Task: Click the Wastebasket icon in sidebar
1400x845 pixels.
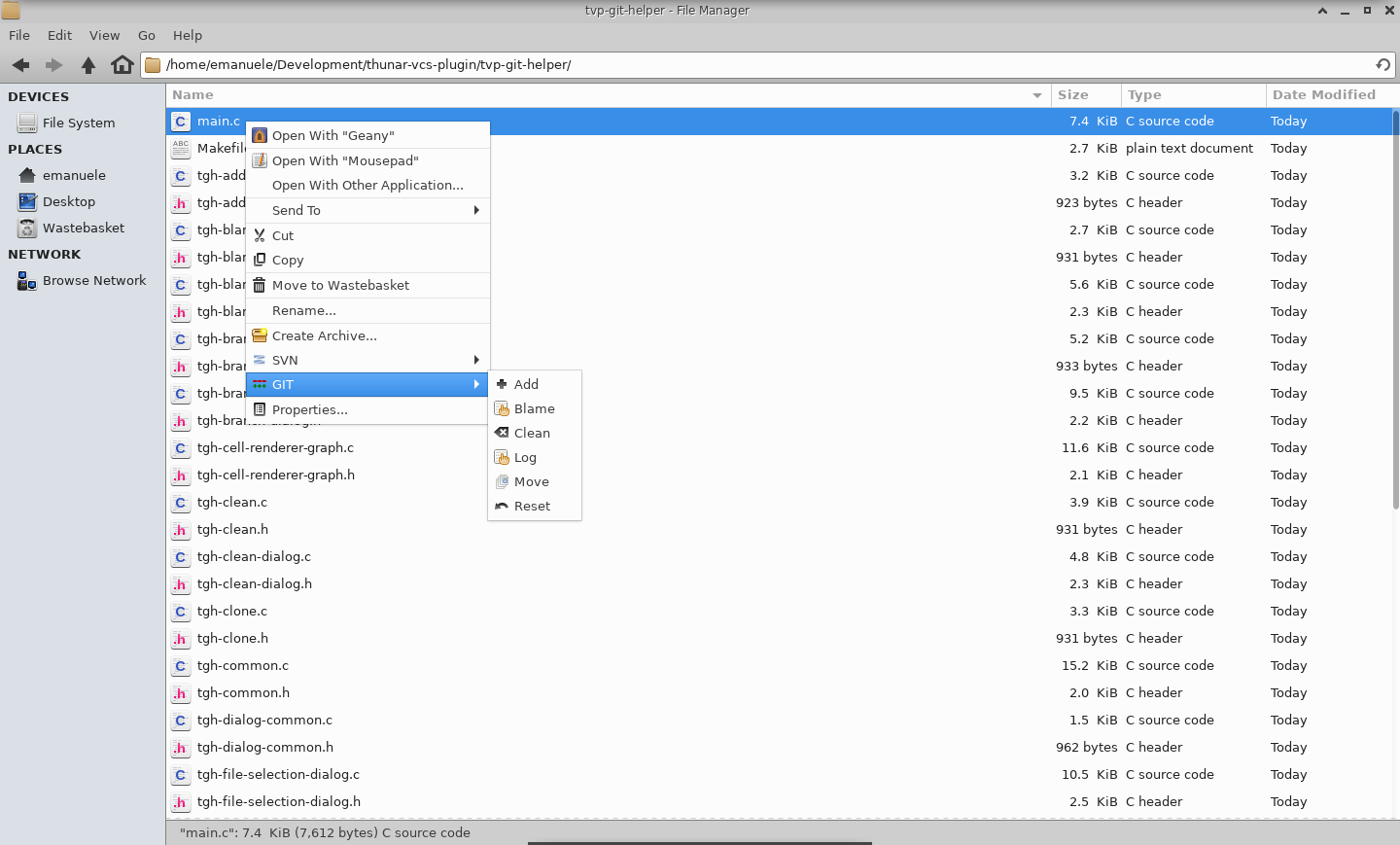Action: [x=27, y=229]
